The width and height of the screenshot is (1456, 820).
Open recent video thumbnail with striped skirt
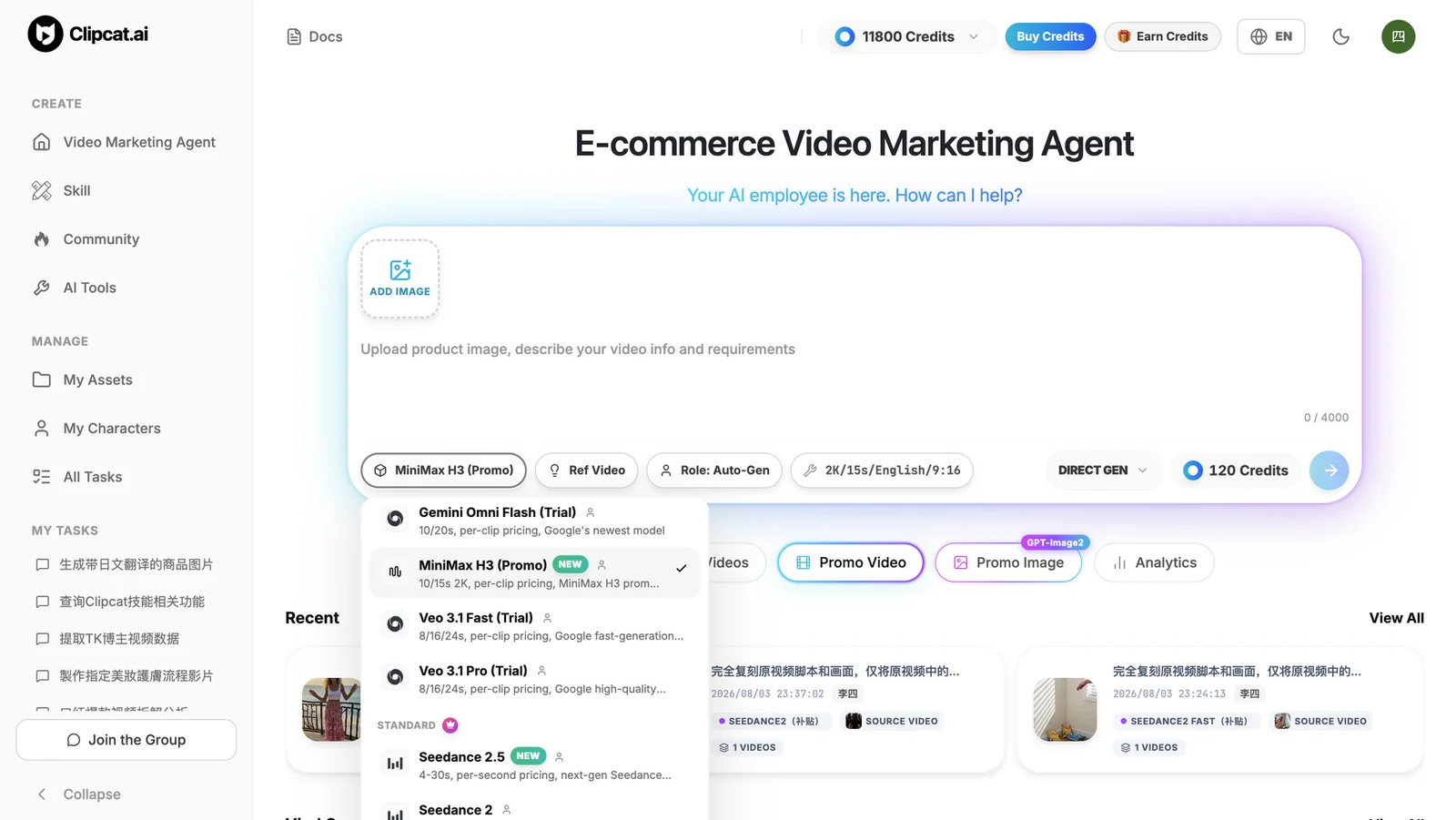point(331,709)
